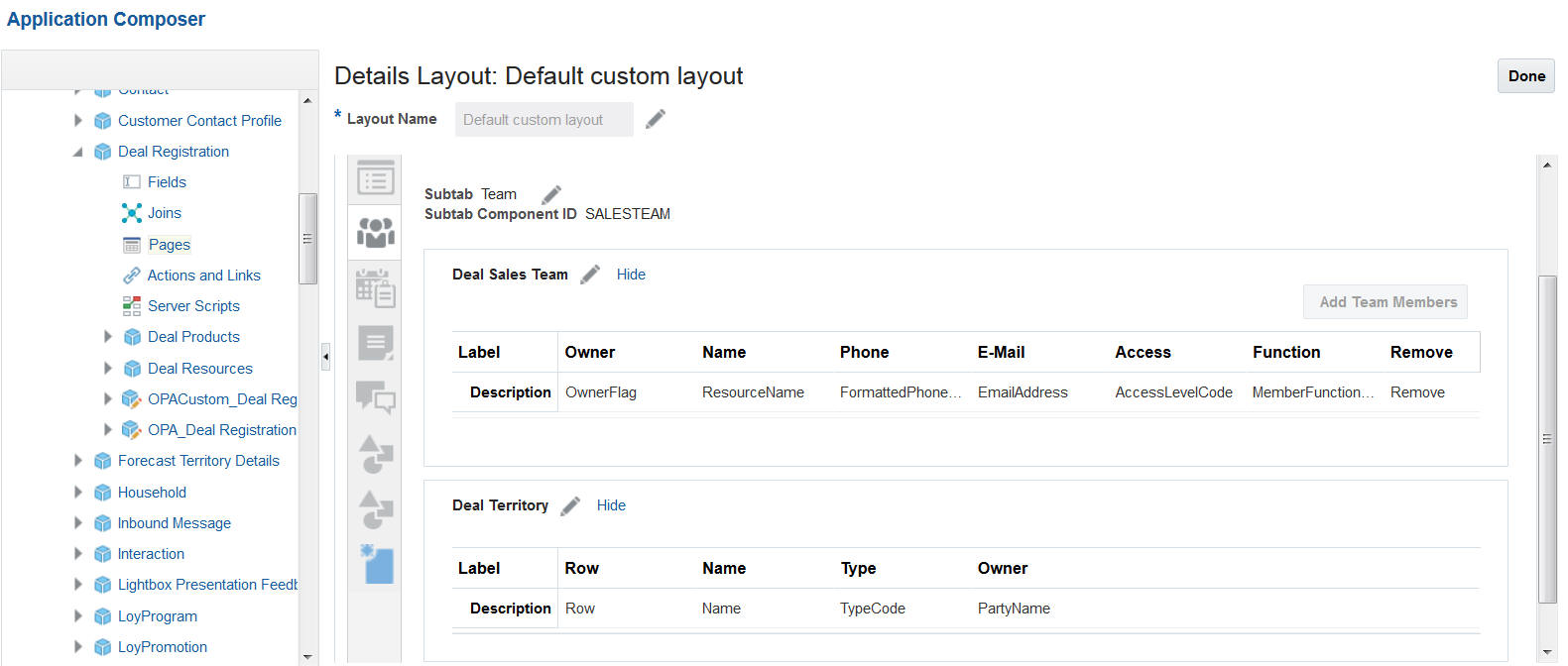Viewport: 1568px width, 666px height.
Task: Open the calendar activities subtab icon
Action: (375, 288)
